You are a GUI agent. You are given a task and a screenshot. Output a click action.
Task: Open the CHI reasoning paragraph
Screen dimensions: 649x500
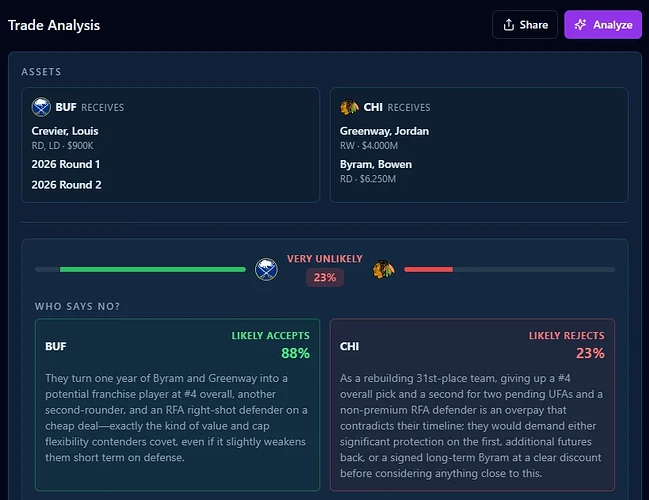tap(472, 426)
